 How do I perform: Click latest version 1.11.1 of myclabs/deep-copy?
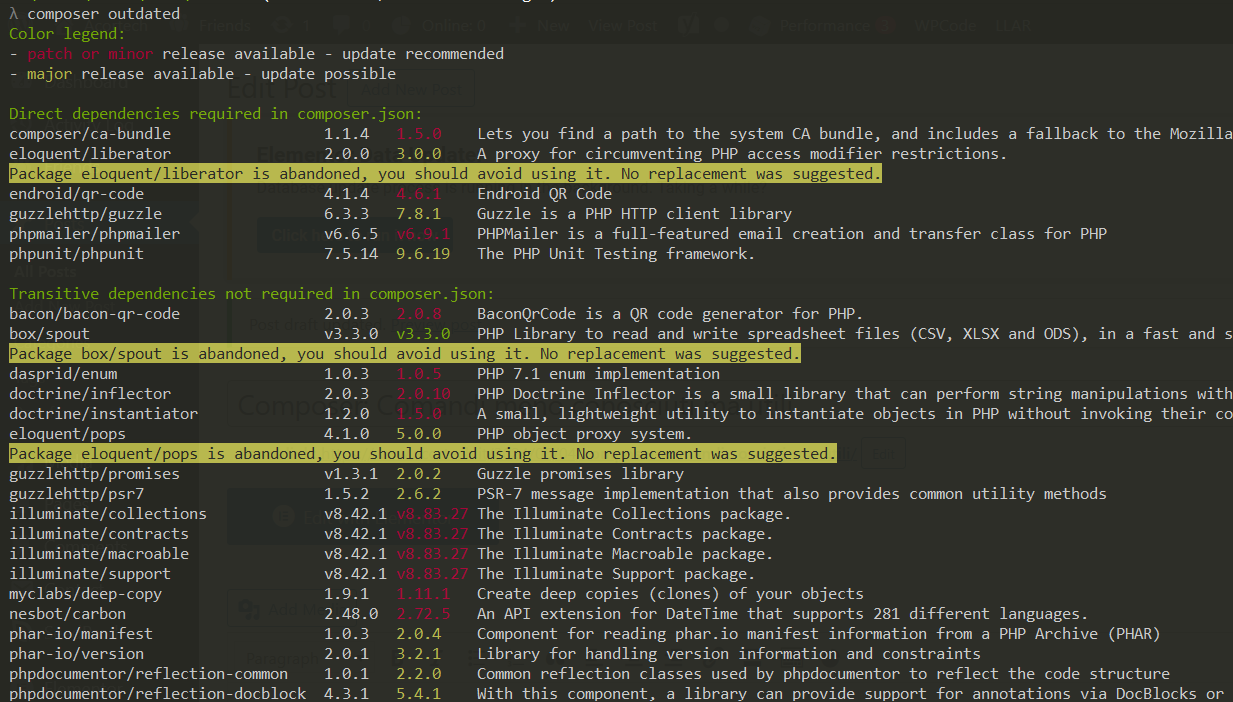[x=423, y=594]
